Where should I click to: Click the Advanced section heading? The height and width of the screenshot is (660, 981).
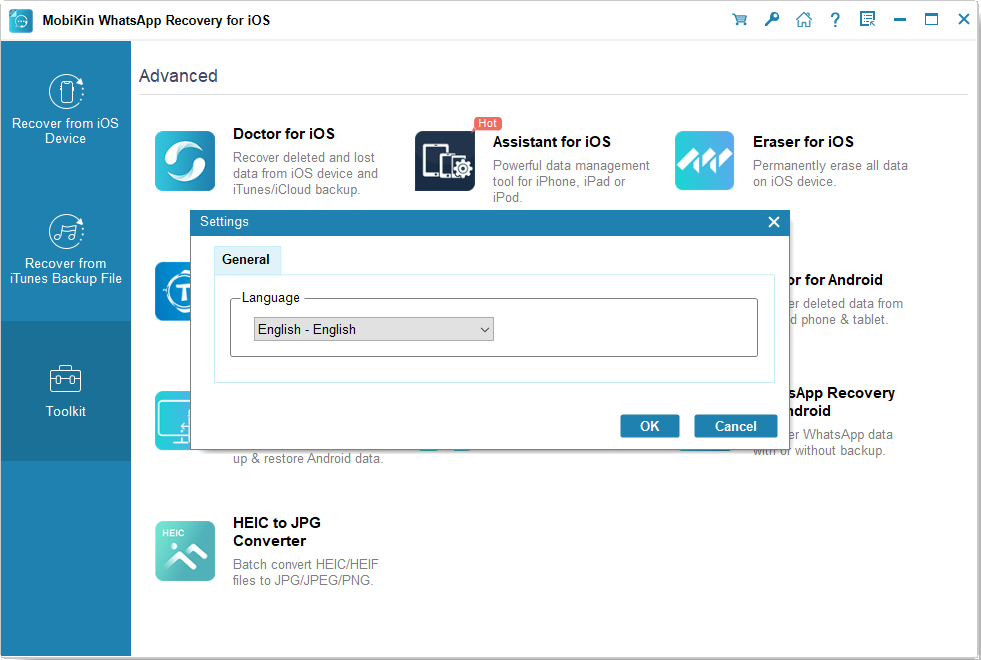pos(178,76)
